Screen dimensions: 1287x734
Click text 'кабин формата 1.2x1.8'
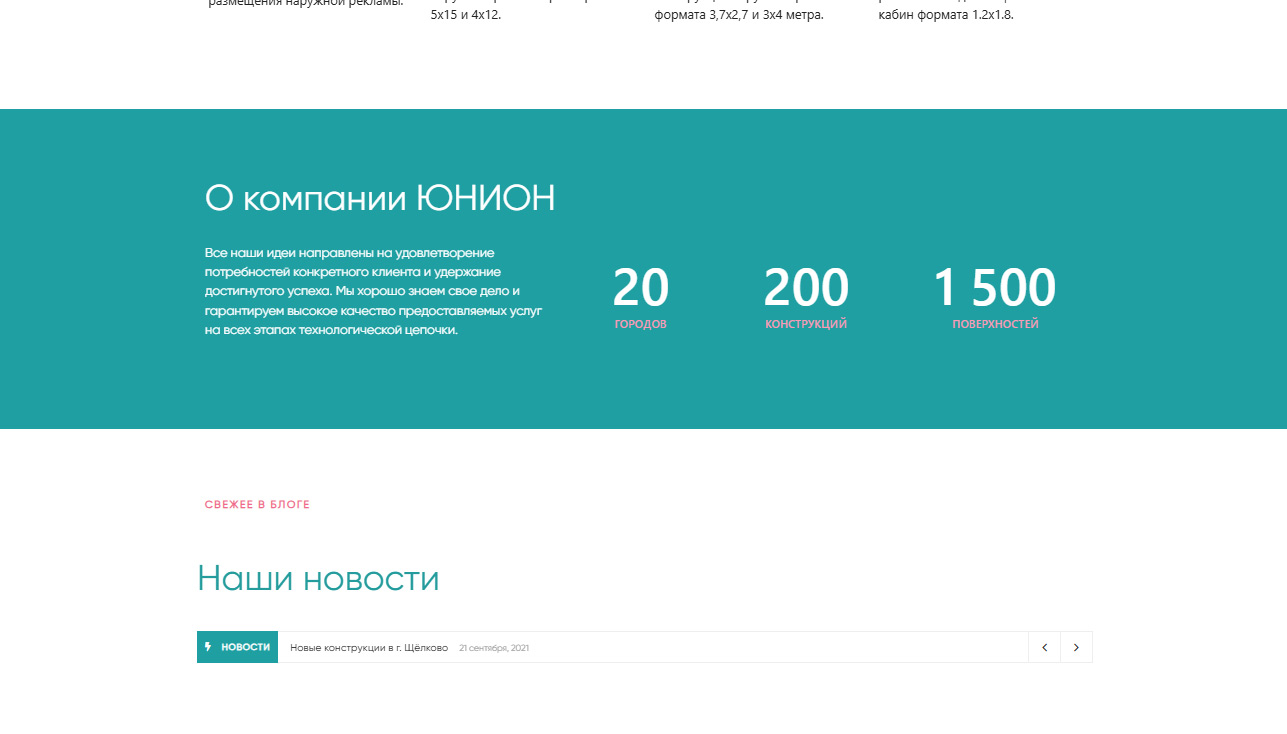pyautogui.click(x=945, y=15)
